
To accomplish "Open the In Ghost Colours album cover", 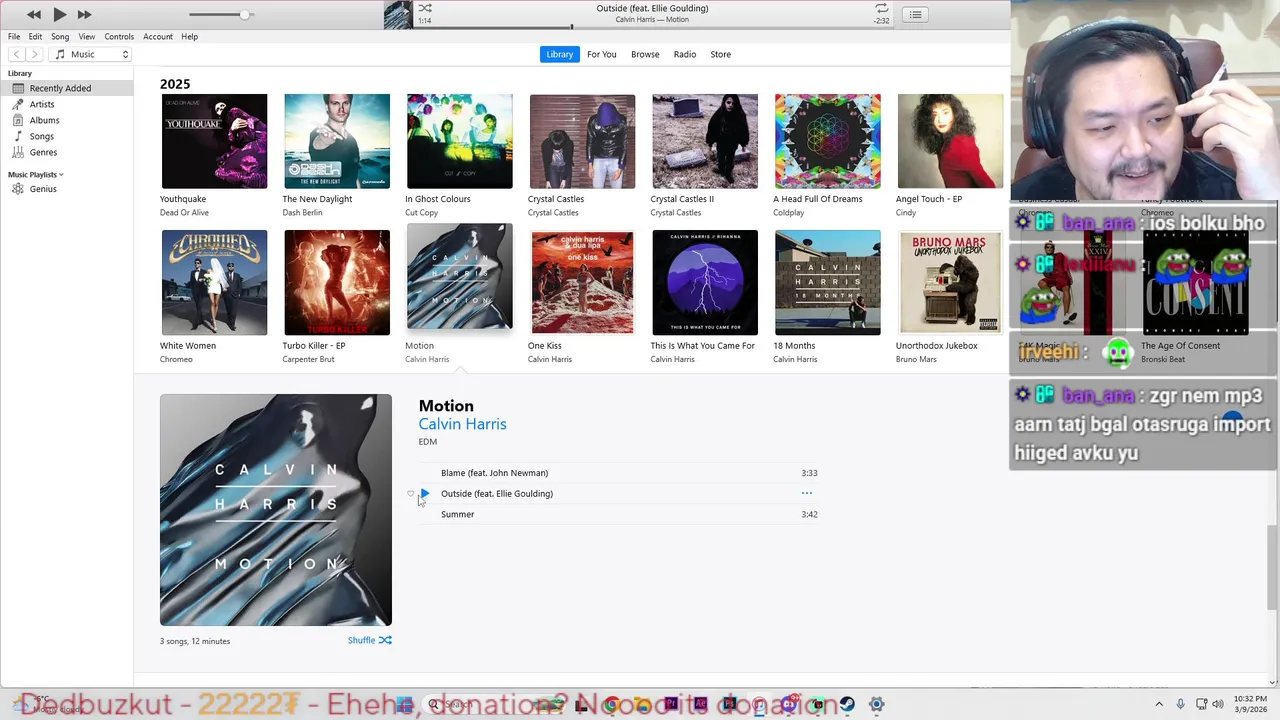I will pyautogui.click(x=459, y=141).
